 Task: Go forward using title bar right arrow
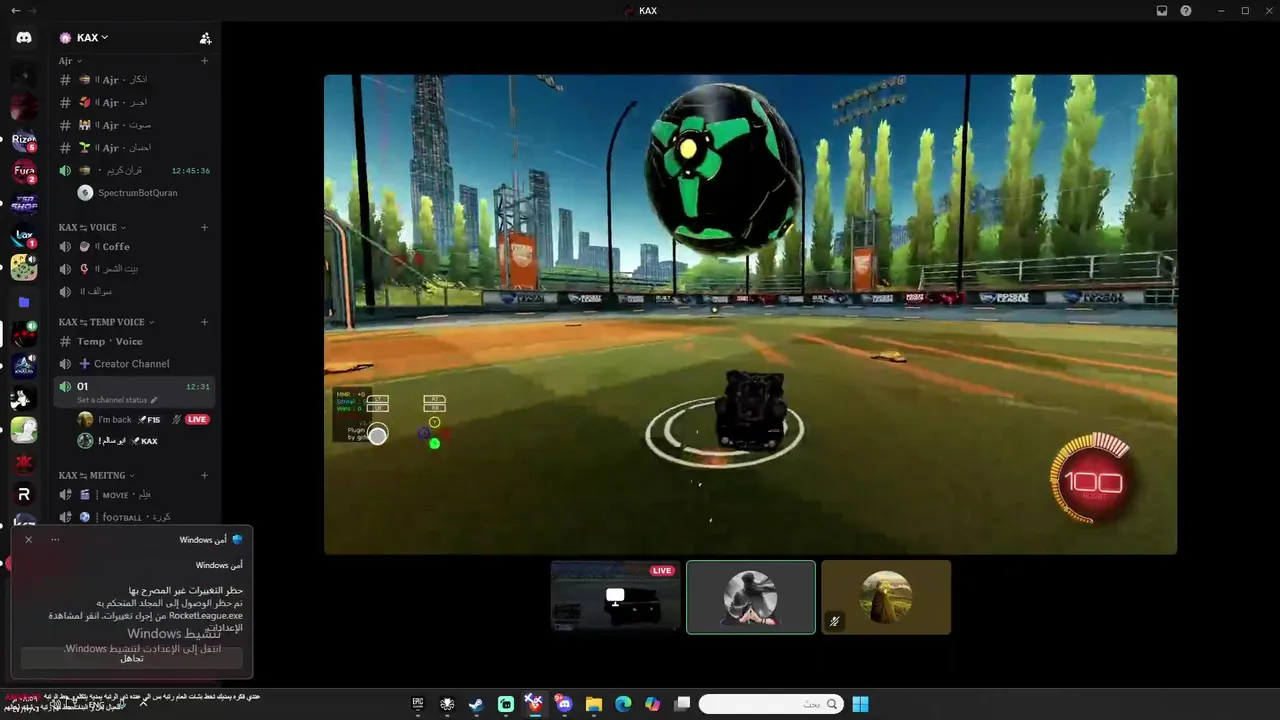coord(33,11)
